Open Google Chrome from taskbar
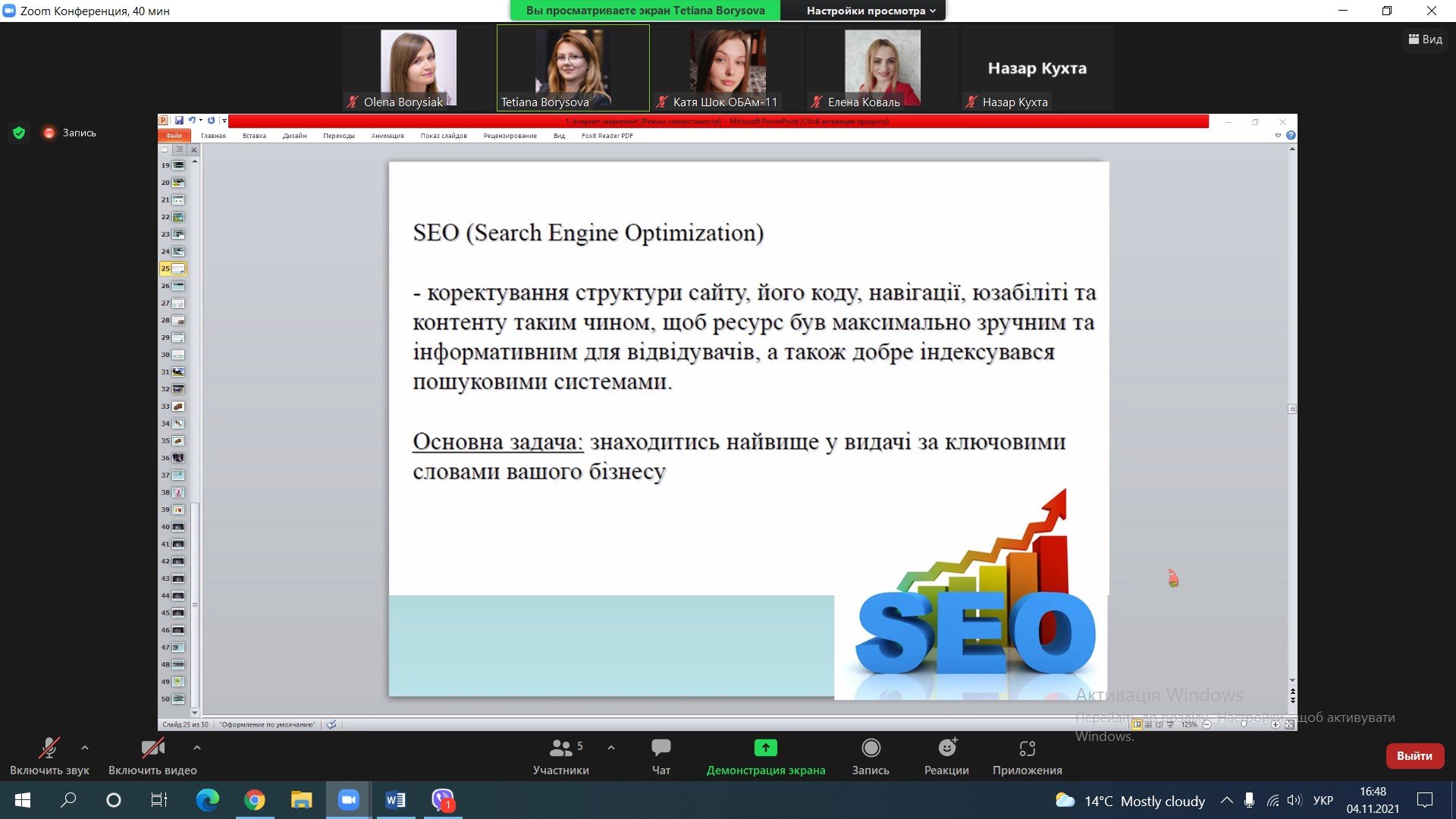 254,800
